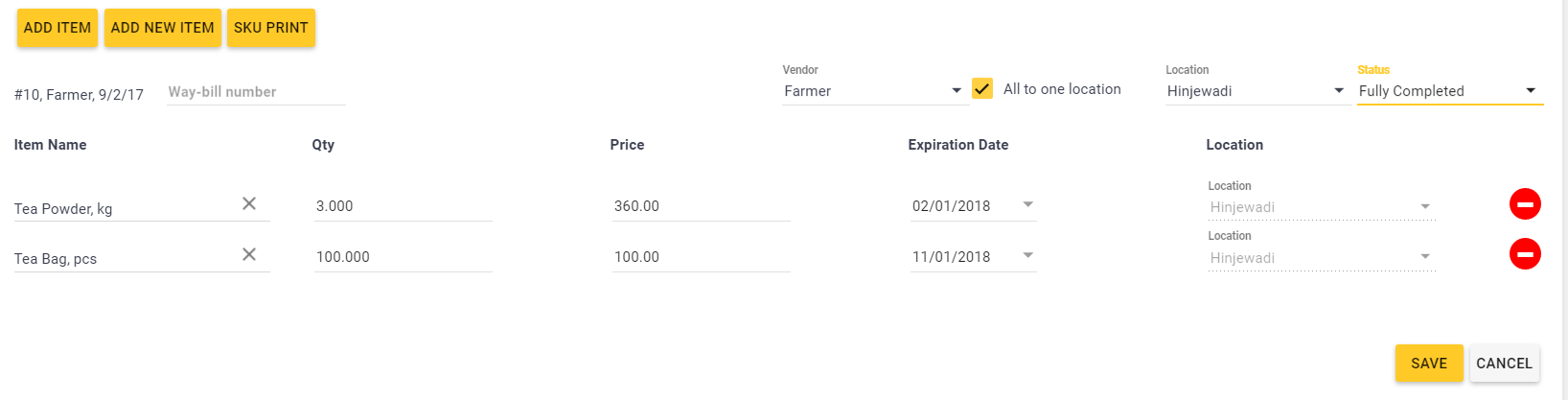Click the Tea Bag price field

click(x=701, y=257)
